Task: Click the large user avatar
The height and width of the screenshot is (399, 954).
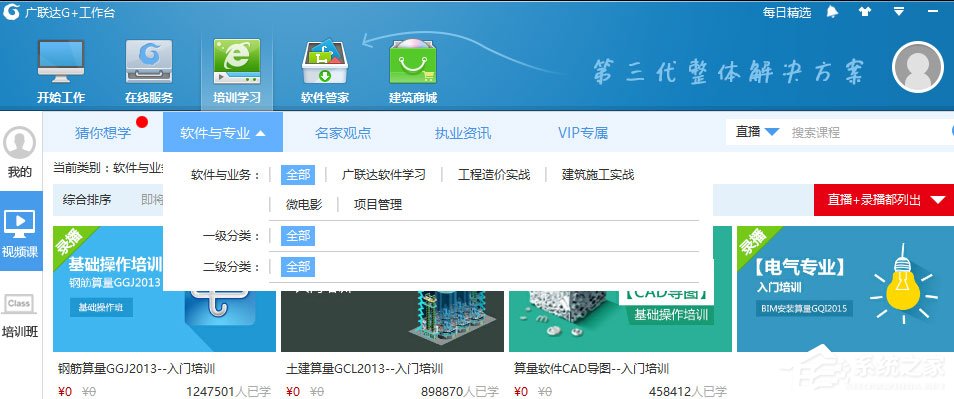Action: point(917,67)
